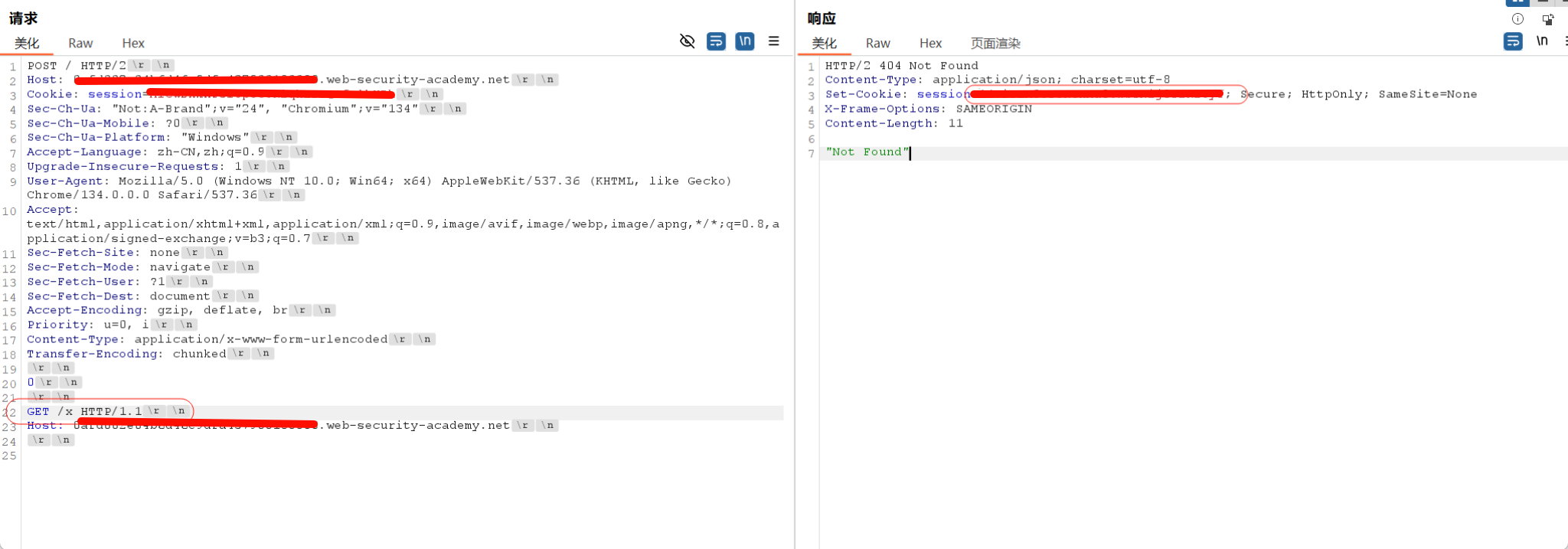Select response 美化 tab
The width and height of the screenshot is (1568, 549).
click(825, 44)
